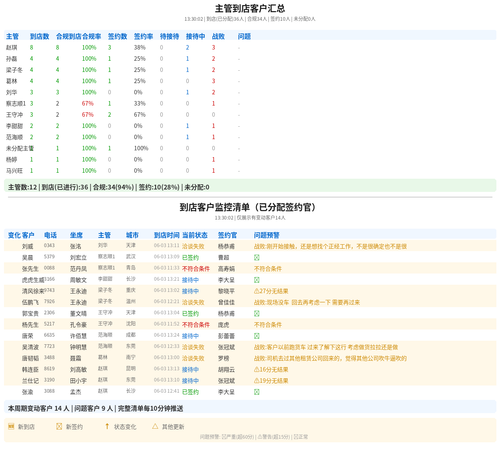Click the 到店数 column header
This screenshot has height=459, width=500.
click(x=39, y=36)
